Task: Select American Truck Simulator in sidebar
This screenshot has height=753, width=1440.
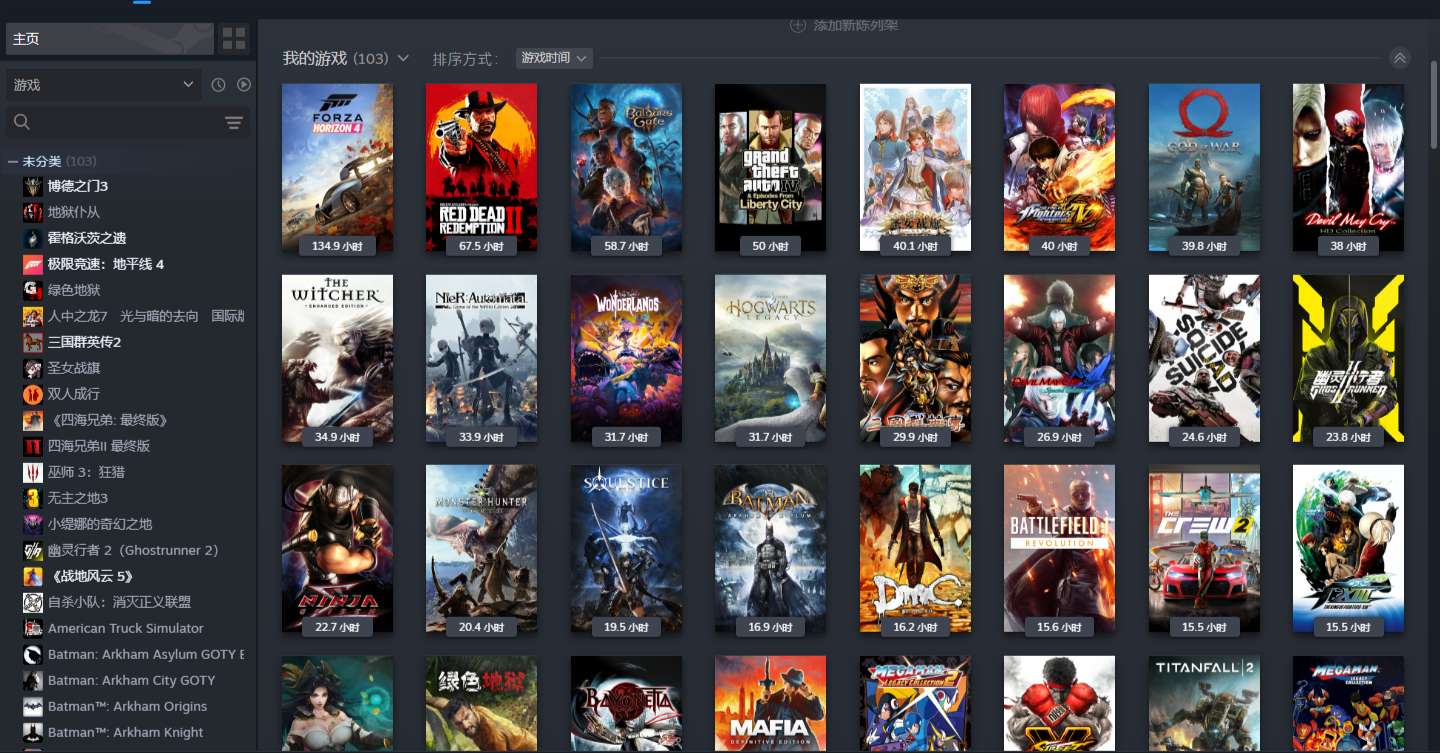Action: pos(125,628)
